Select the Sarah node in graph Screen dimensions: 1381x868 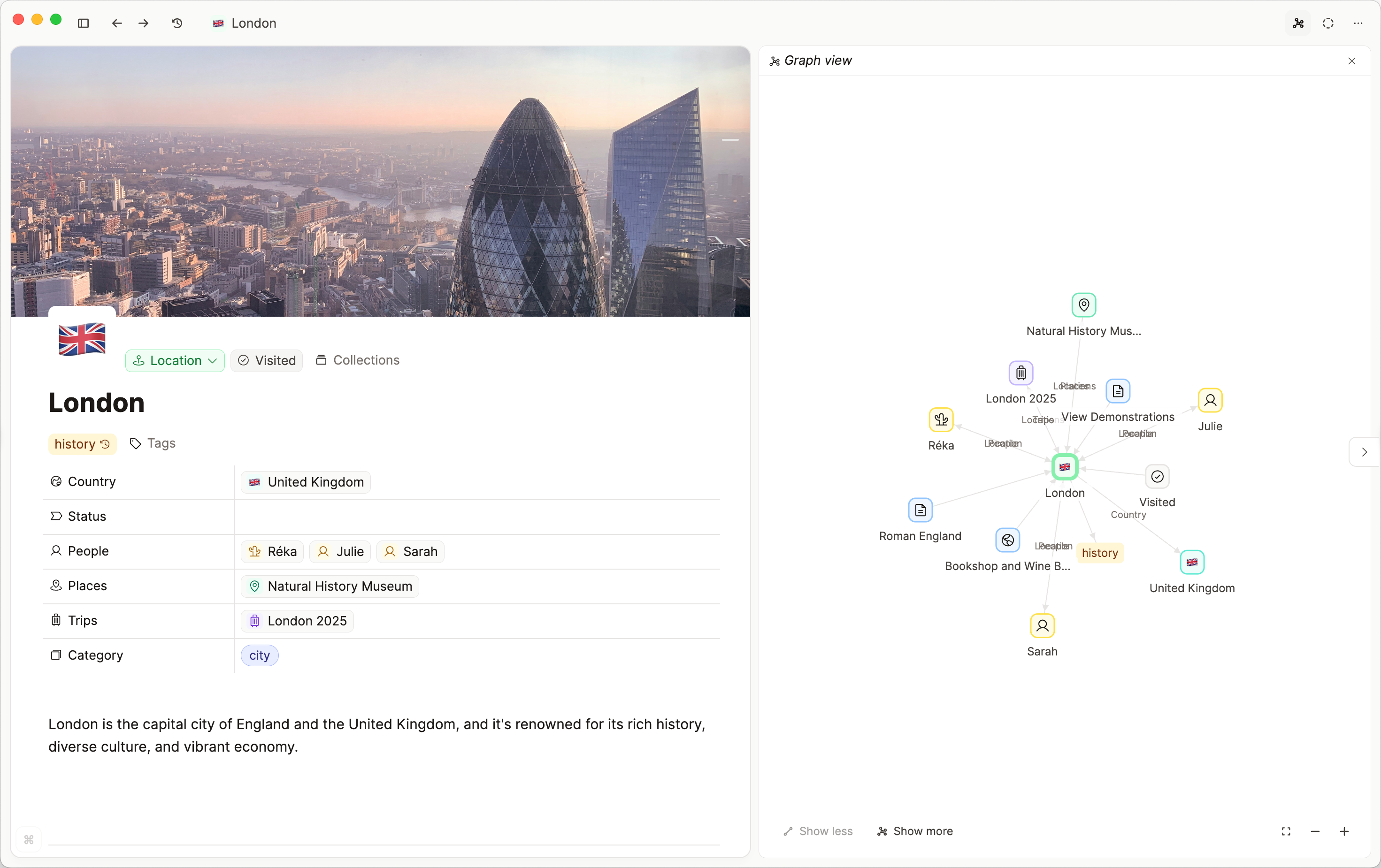pos(1042,625)
